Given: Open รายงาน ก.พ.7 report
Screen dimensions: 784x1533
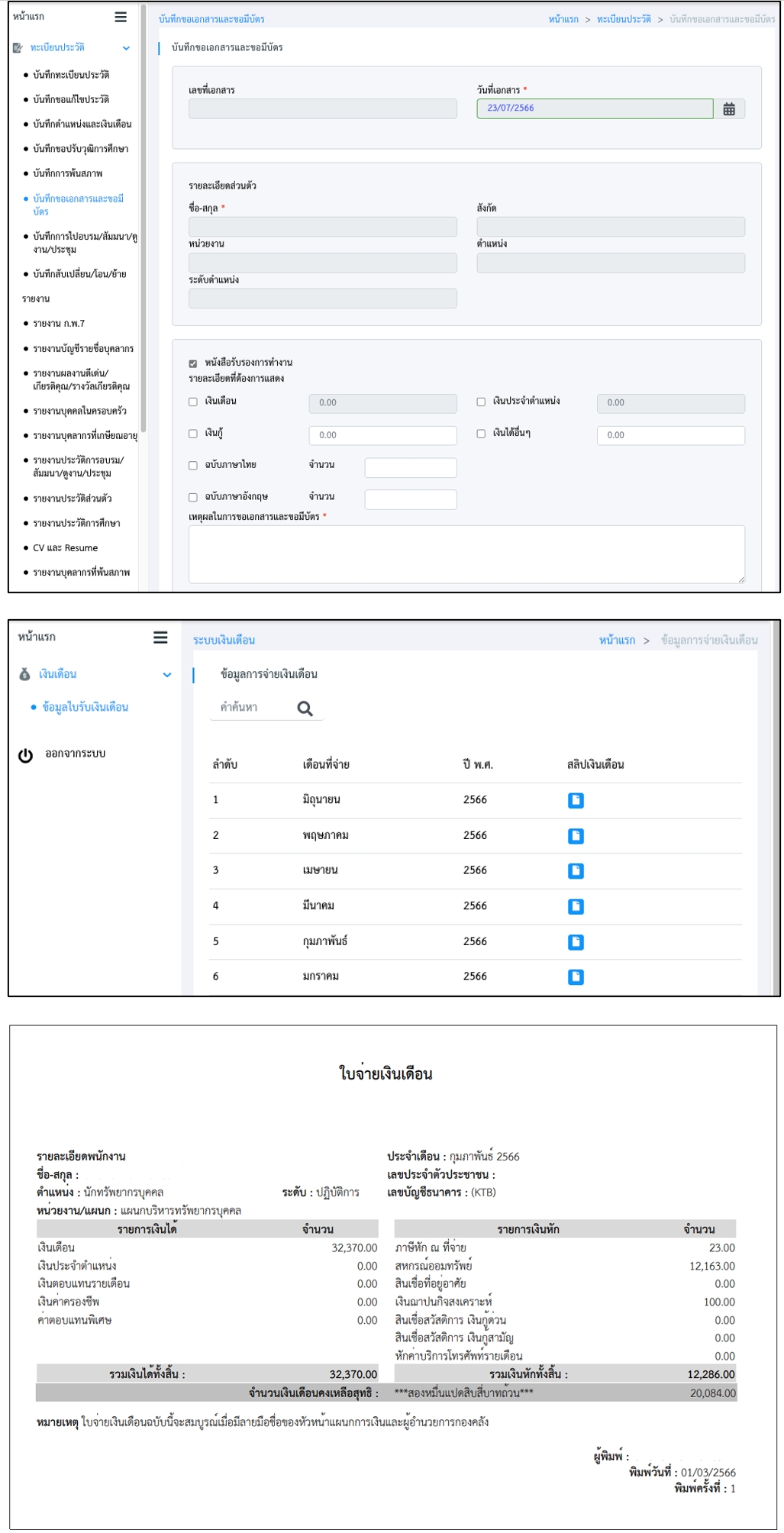Looking at the screenshot, I should (x=59, y=324).
